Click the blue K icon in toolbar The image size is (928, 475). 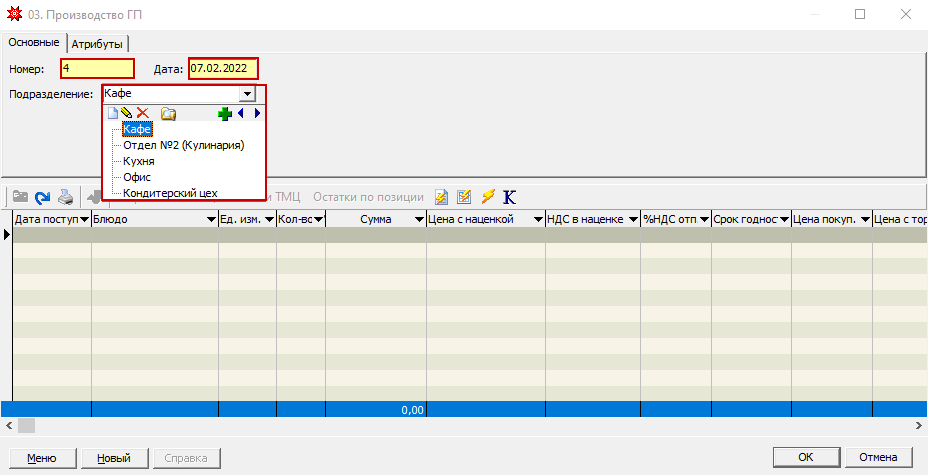click(x=510, y=197)
